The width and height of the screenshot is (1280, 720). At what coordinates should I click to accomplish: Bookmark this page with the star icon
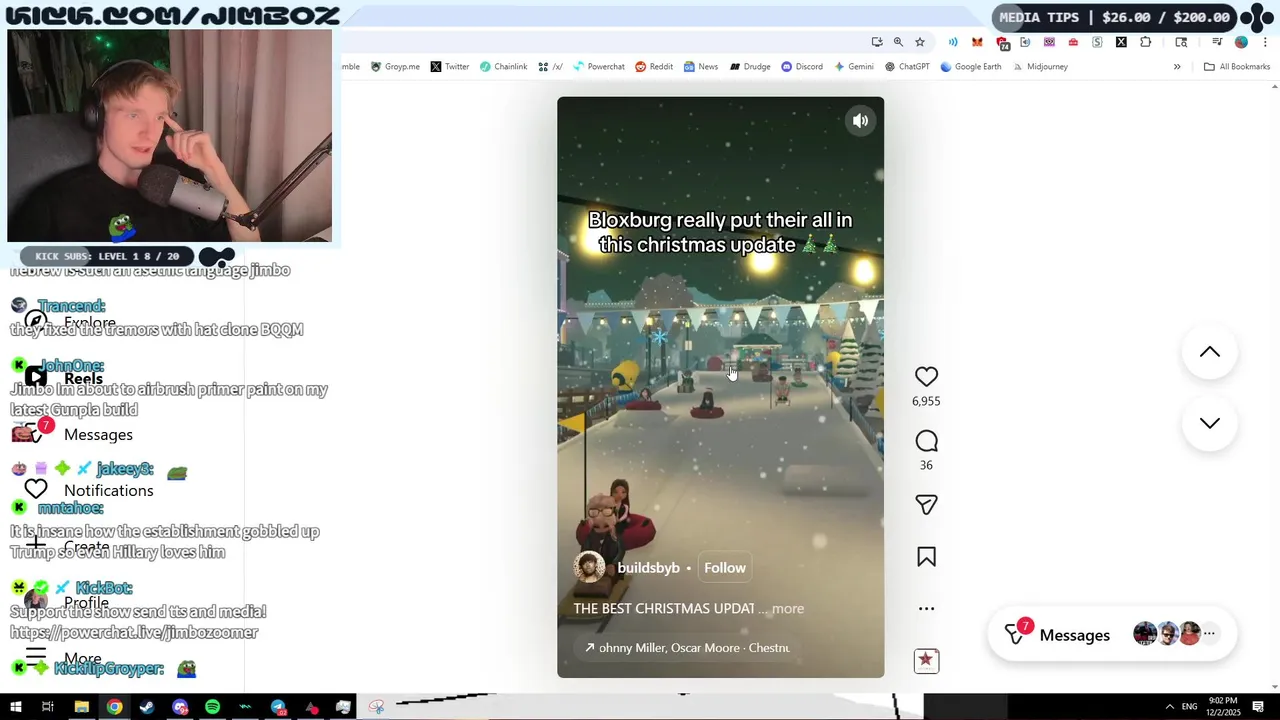[x=920, y=42]
